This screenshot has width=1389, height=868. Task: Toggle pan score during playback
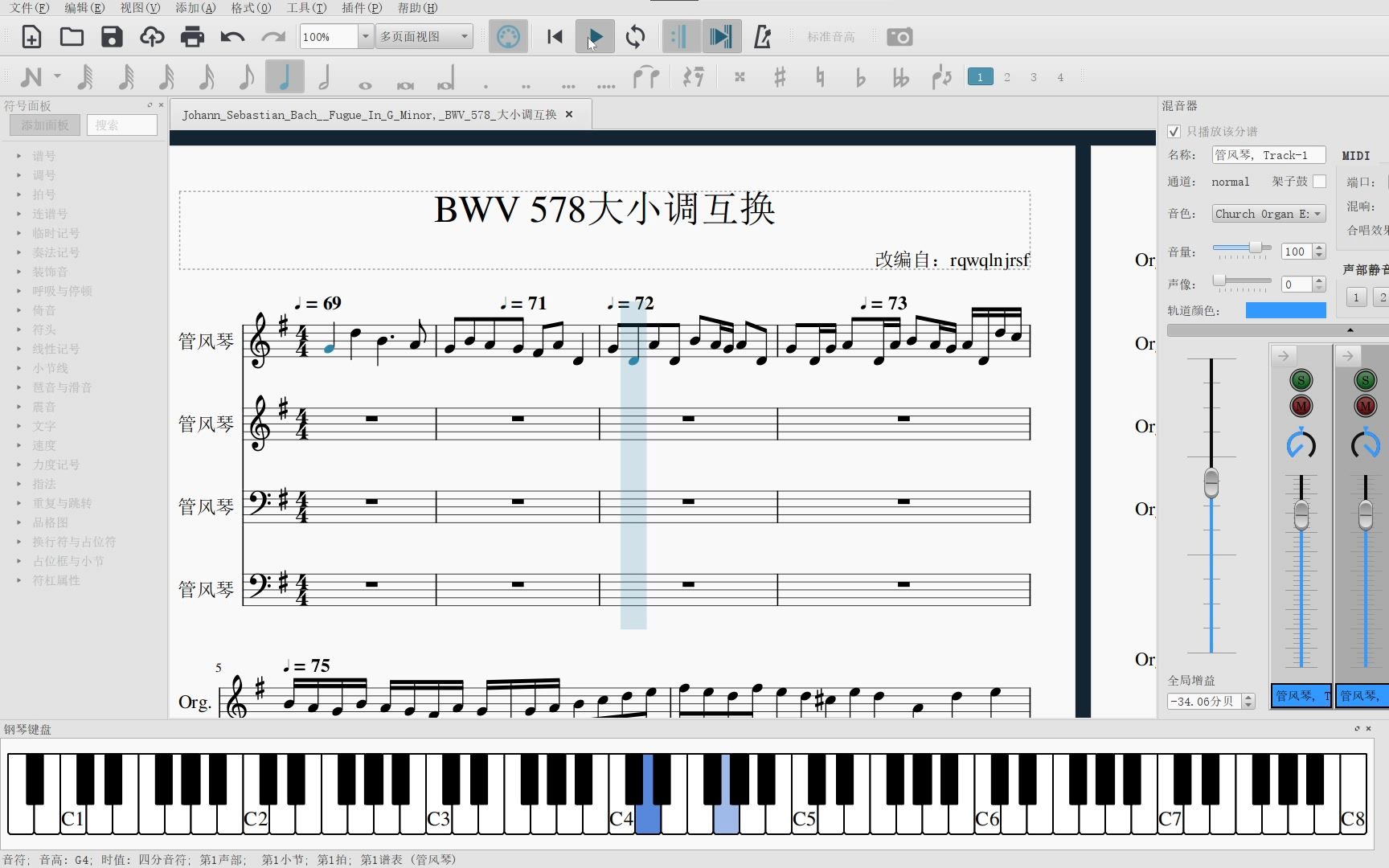coord(721,37)
